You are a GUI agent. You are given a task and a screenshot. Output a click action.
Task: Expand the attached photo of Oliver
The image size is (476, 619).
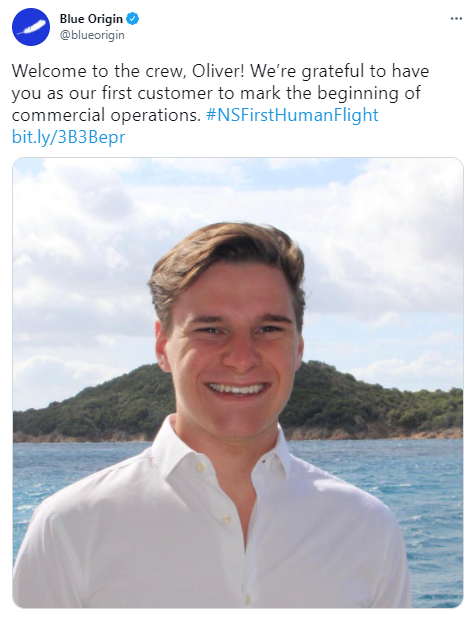[x=238, y=383]
